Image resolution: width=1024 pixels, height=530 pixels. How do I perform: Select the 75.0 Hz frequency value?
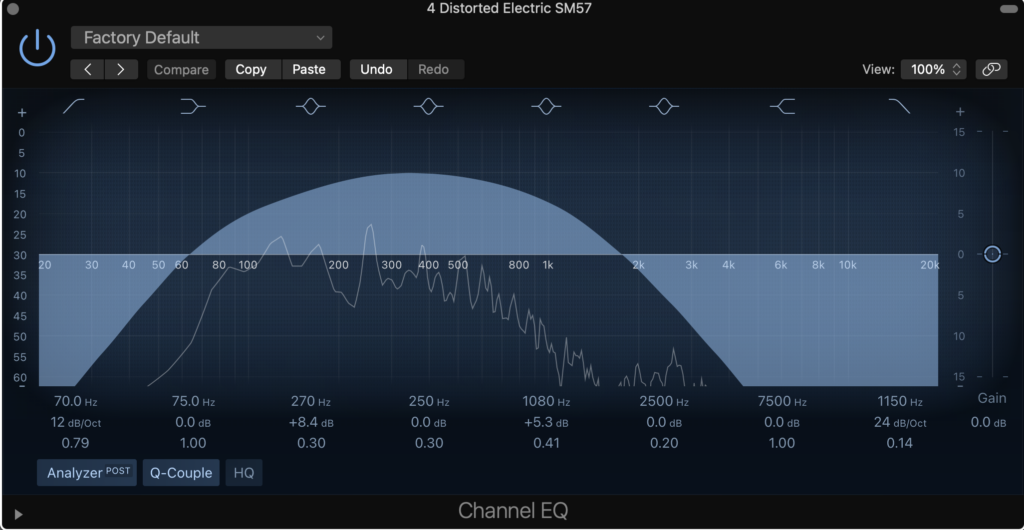[193, 401]
